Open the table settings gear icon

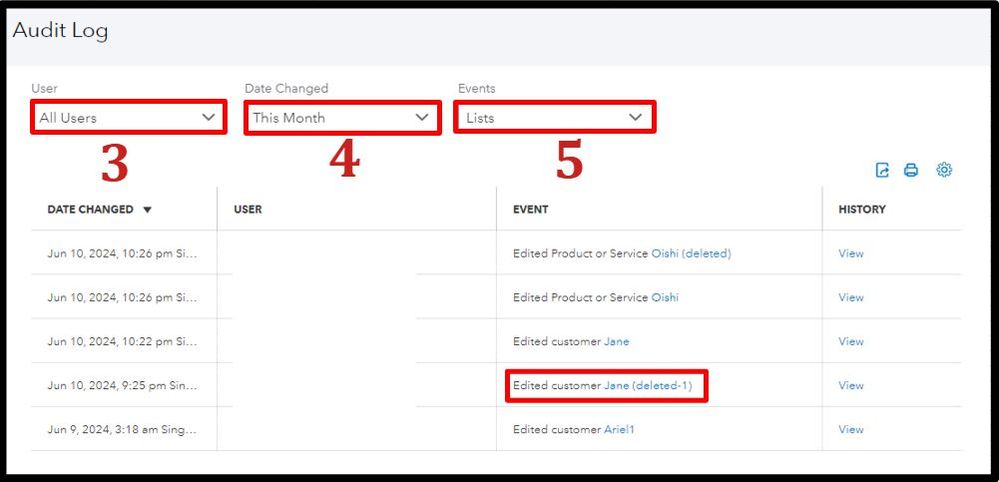(944, 170)
